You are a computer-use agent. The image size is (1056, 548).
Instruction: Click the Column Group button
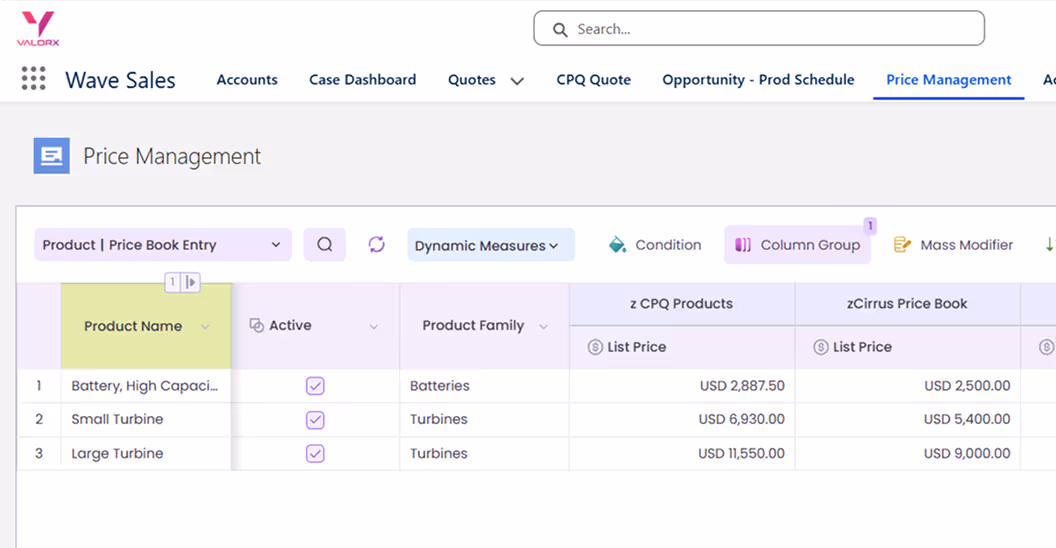coord(797,245)
